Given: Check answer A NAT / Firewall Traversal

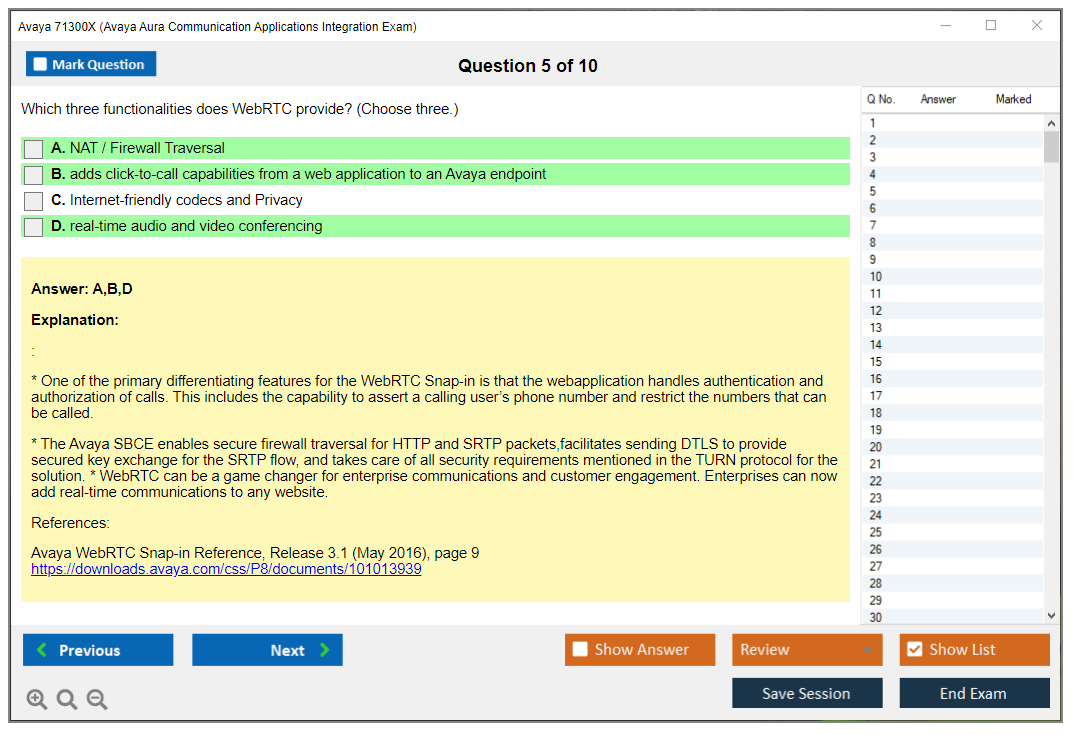Looking at the screenshot, I should pos(34,149).
